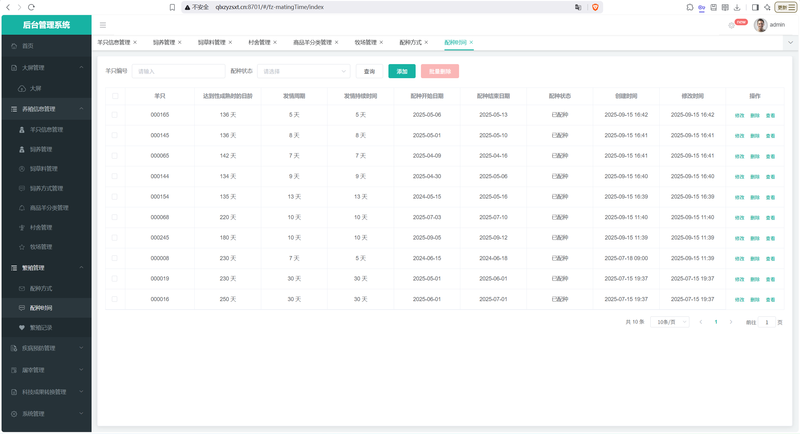The width and height of the screenshot is (800, 434).
Task: Open the browser downloads icon
Action: click(737, 7)
